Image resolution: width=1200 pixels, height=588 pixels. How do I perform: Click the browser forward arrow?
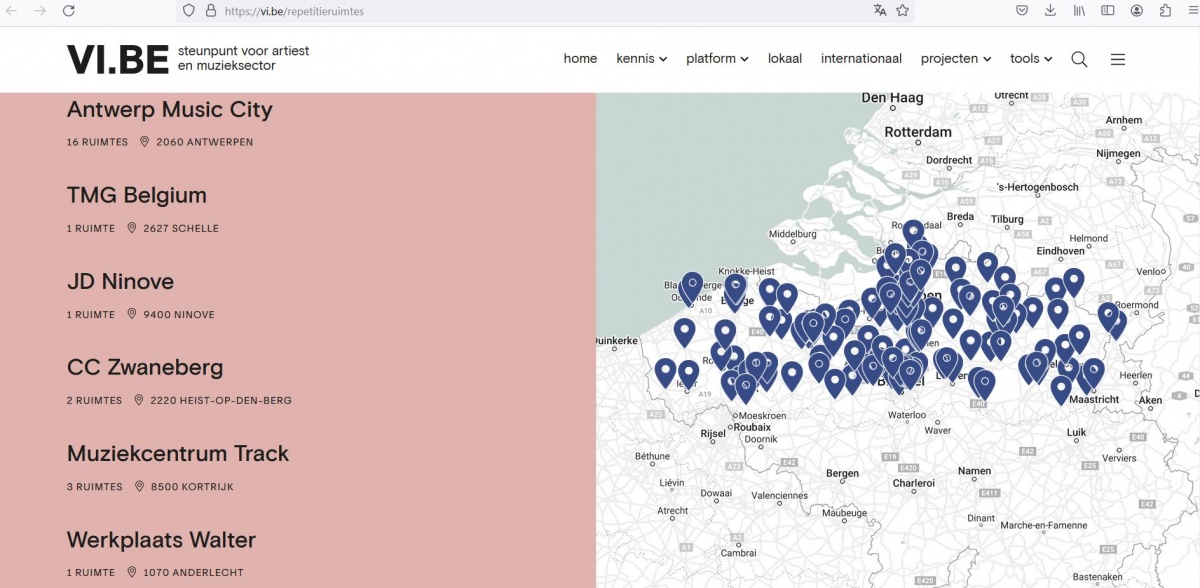40,10
